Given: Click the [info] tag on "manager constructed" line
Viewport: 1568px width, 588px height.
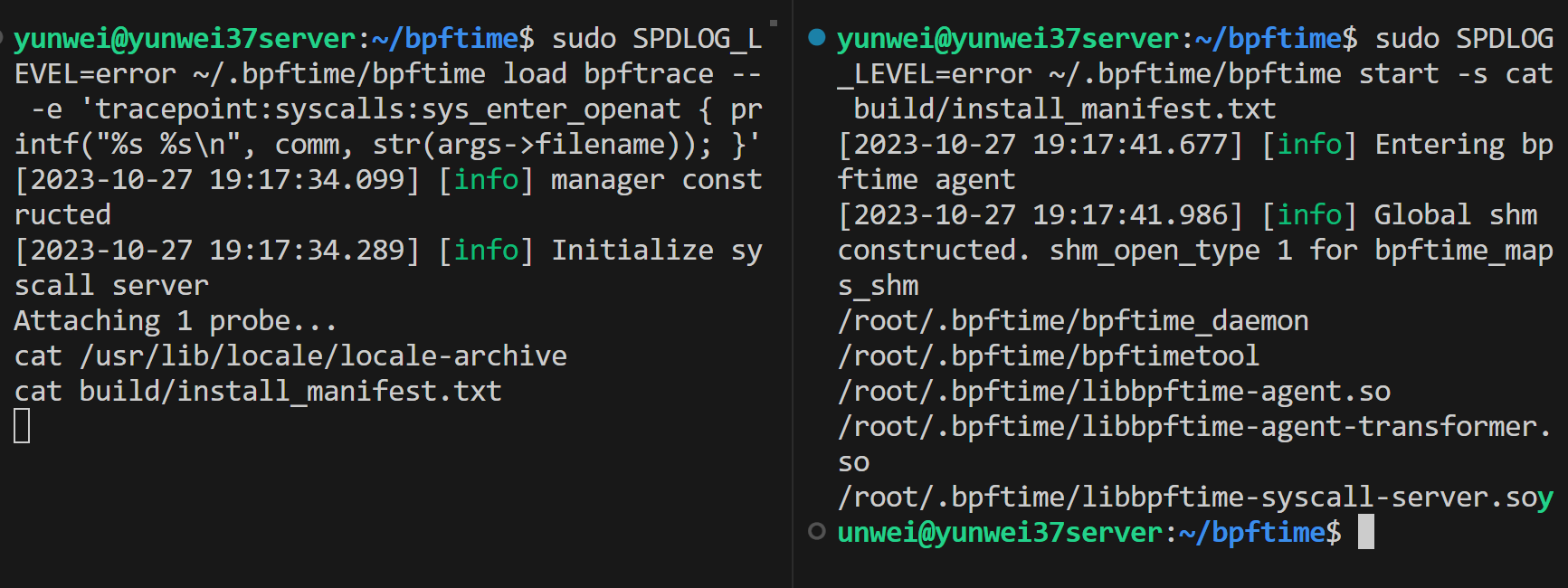Looking at the screenshot, I should pos(486,180).
